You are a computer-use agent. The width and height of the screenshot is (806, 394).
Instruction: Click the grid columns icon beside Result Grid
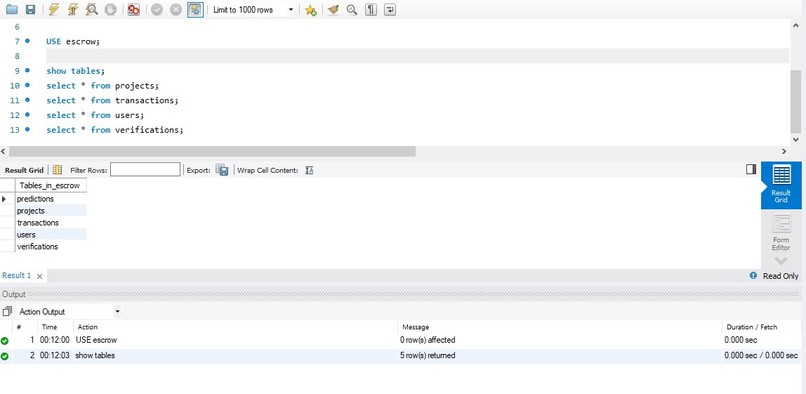coord(57,170)
